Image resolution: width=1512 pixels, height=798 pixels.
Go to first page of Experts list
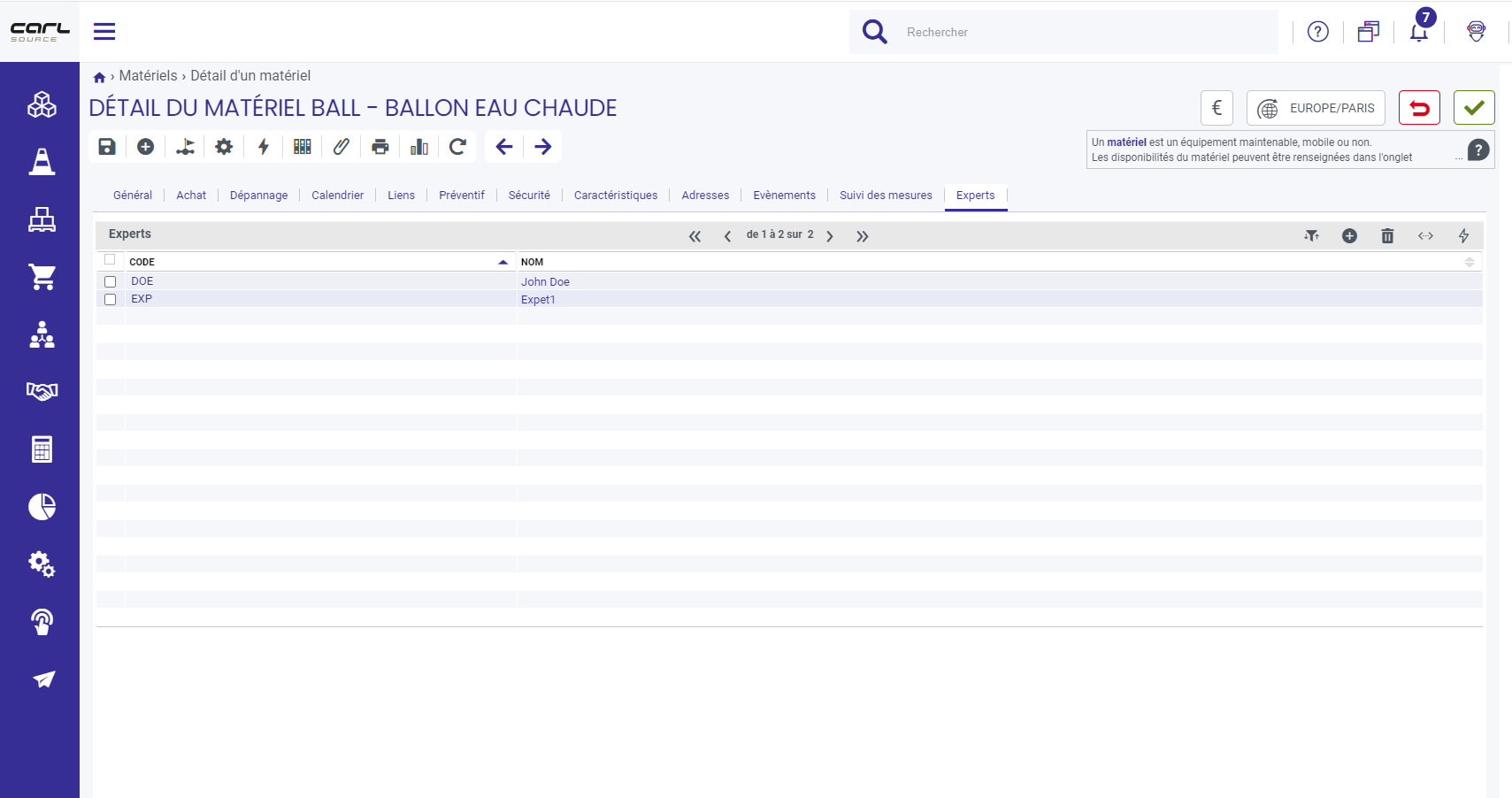tap(695, 236)
